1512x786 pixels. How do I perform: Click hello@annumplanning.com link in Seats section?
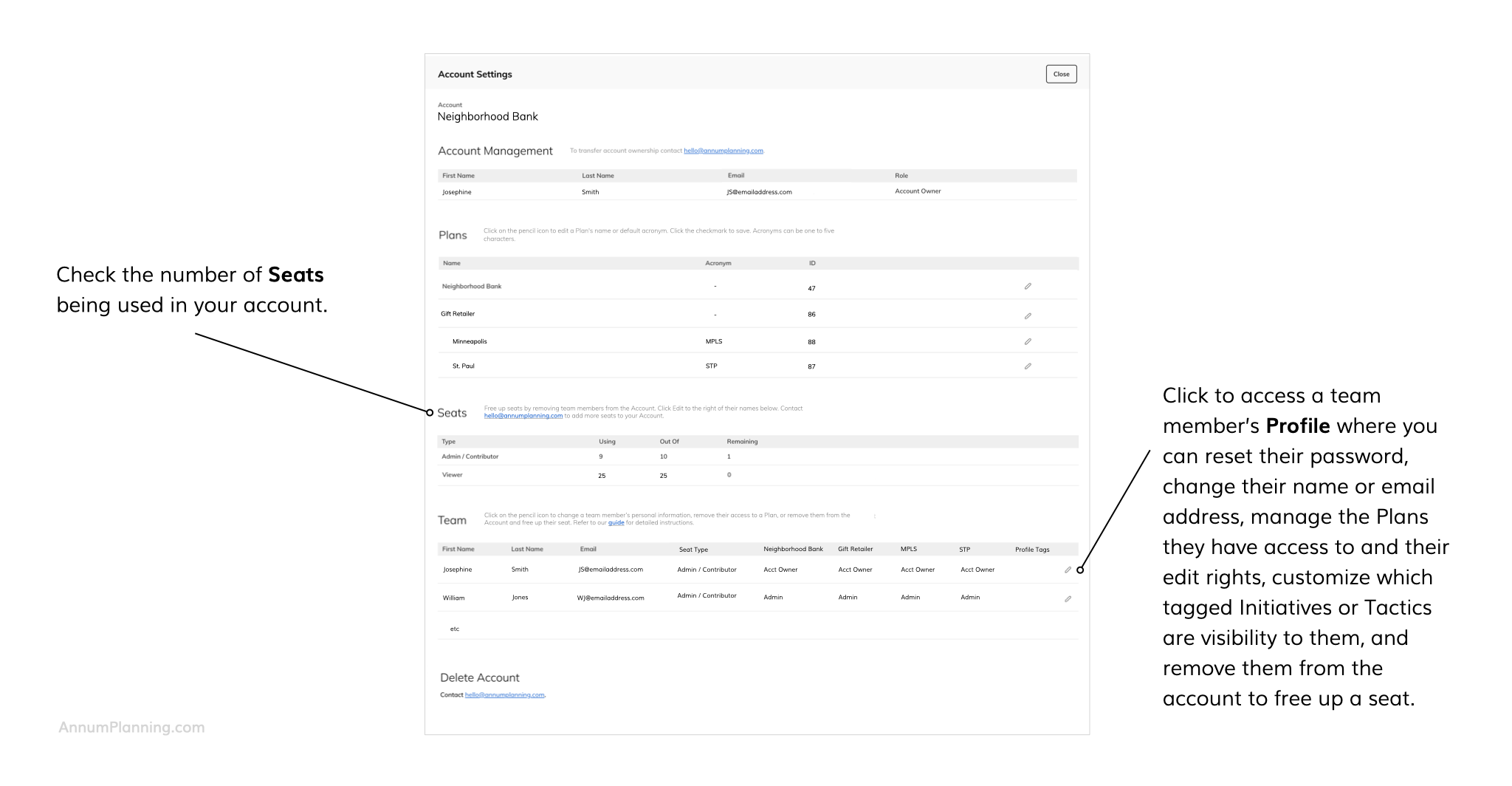click(x=523, y=416)
